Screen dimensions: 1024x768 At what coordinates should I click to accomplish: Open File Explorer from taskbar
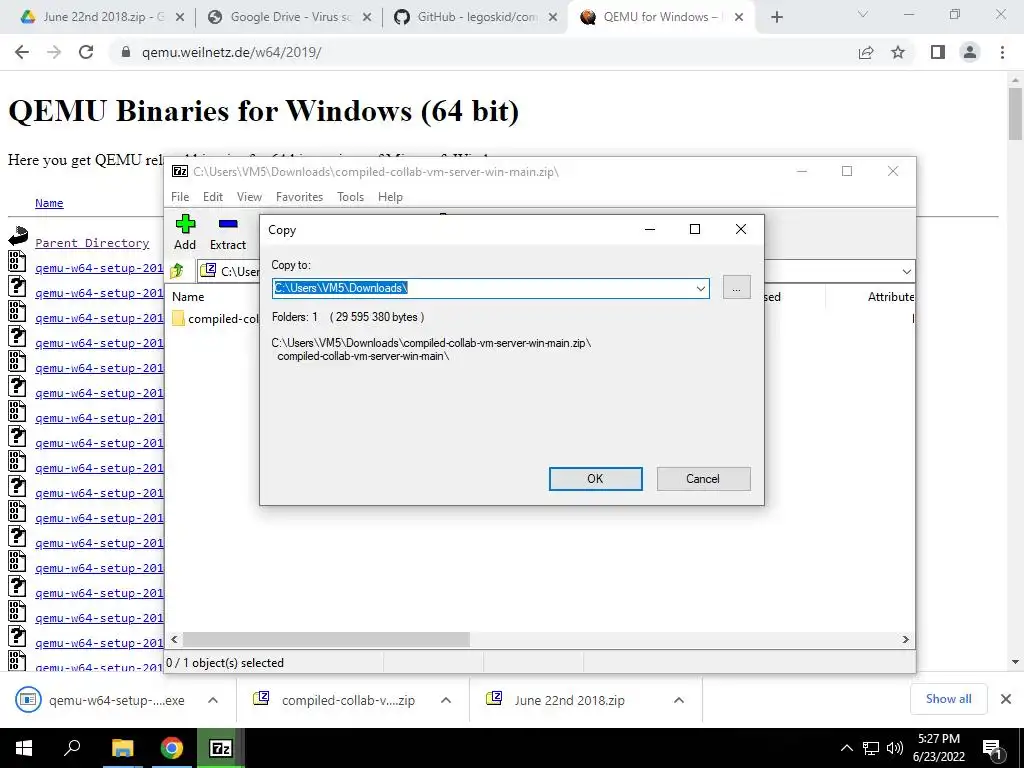click(x=122, y=748)
